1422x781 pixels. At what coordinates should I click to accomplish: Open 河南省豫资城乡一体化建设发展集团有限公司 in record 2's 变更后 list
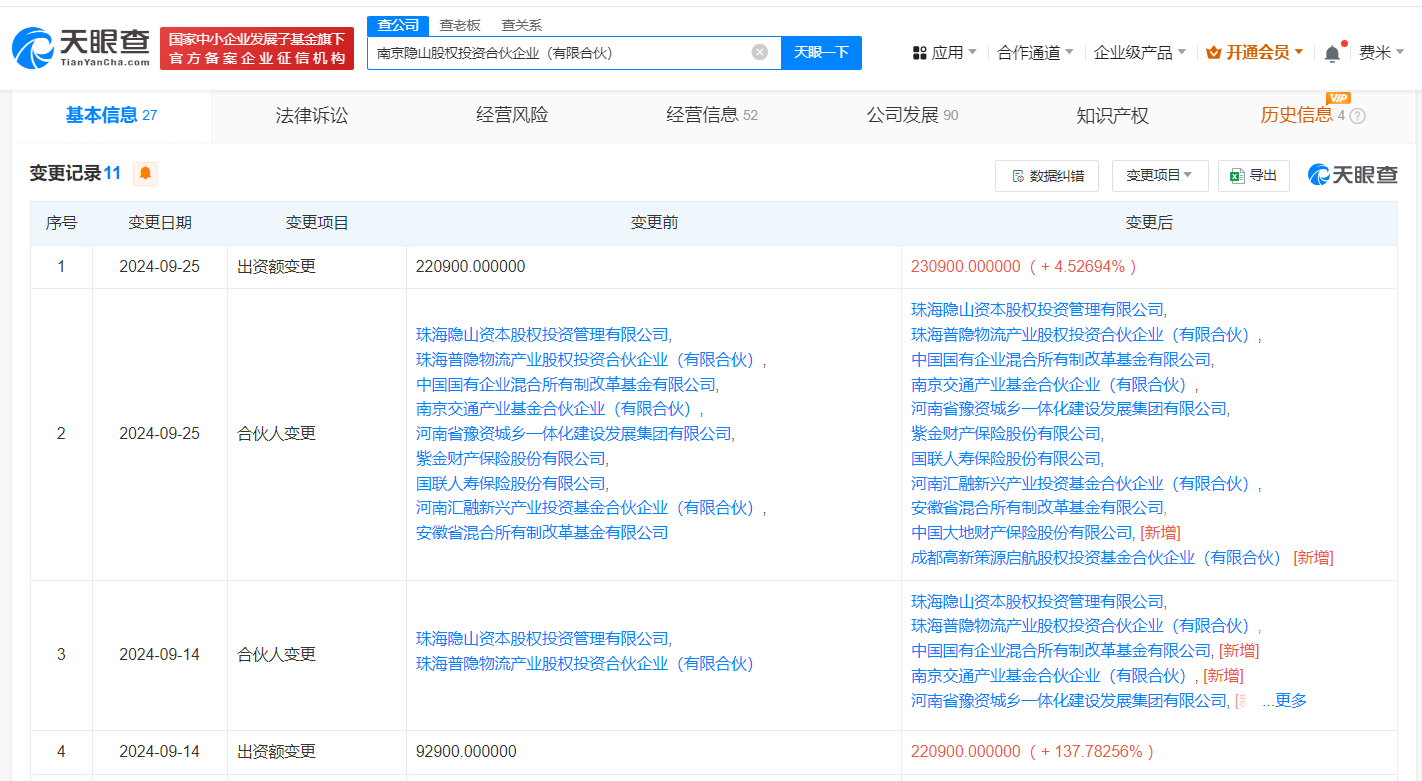pyautogui.click(x=1069, y=409)
